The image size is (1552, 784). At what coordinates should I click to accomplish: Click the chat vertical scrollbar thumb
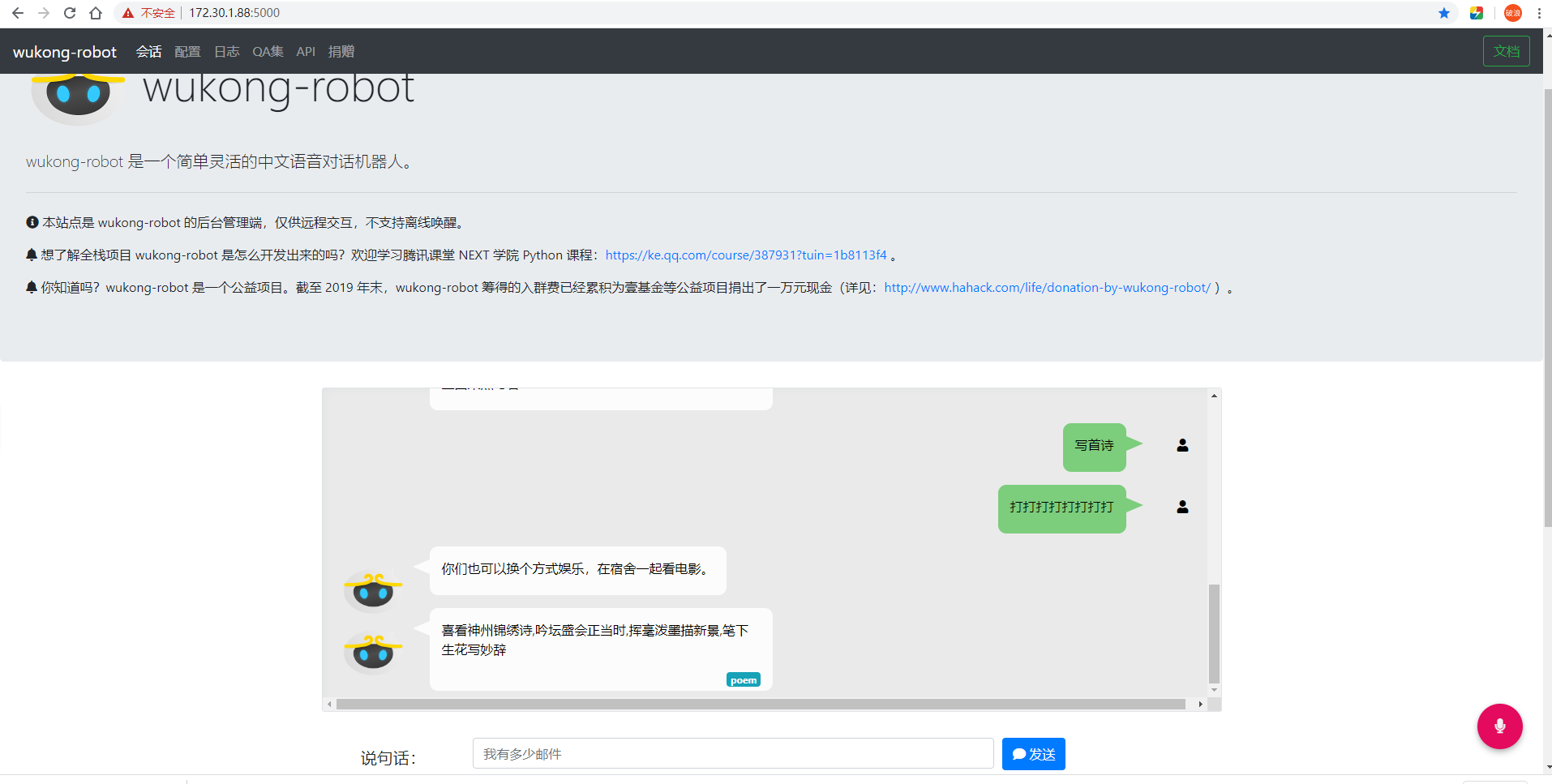1214,633
